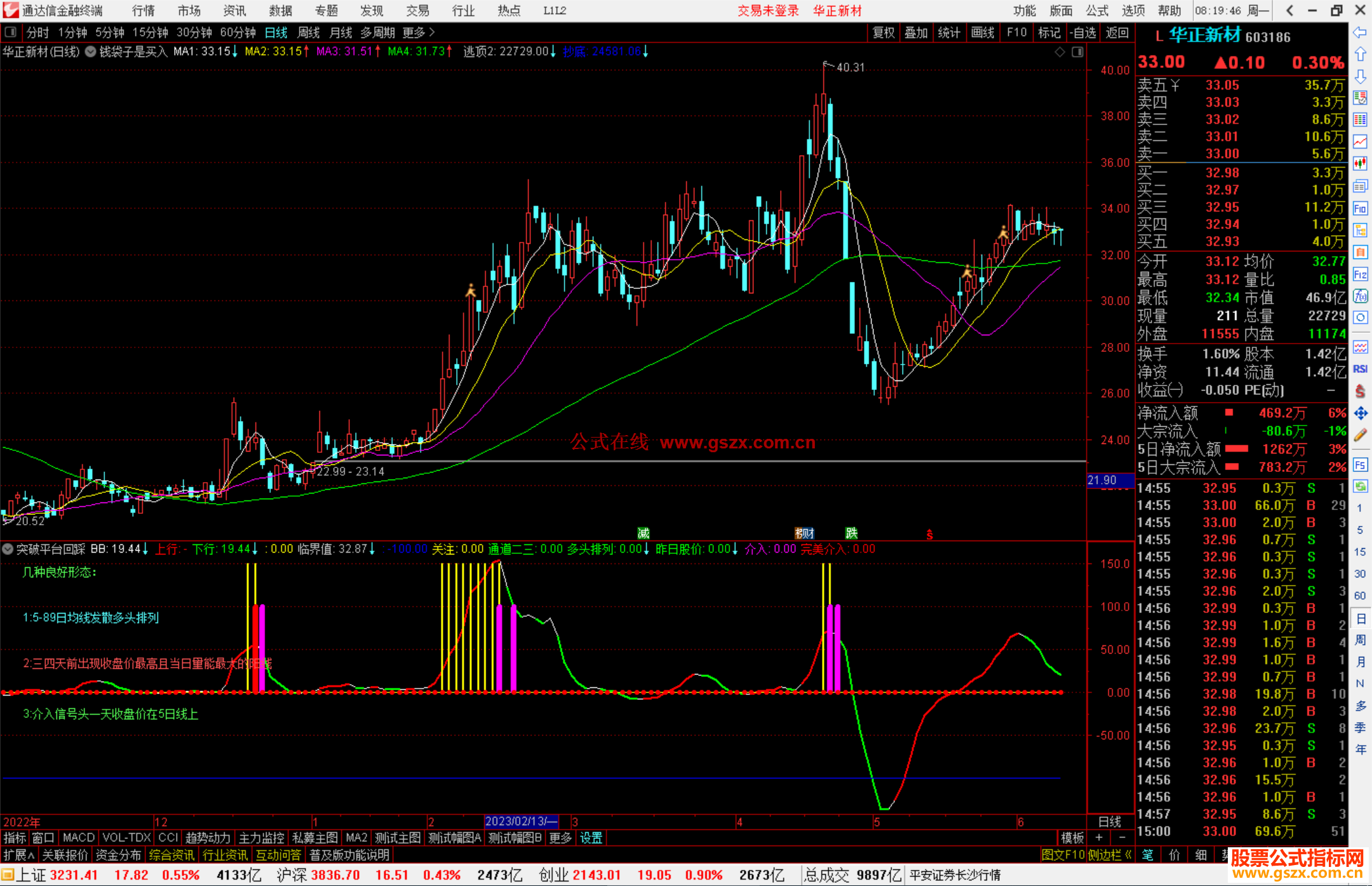
Task: Click the formula f(x) icon
Action: (x=1360, y=296)
